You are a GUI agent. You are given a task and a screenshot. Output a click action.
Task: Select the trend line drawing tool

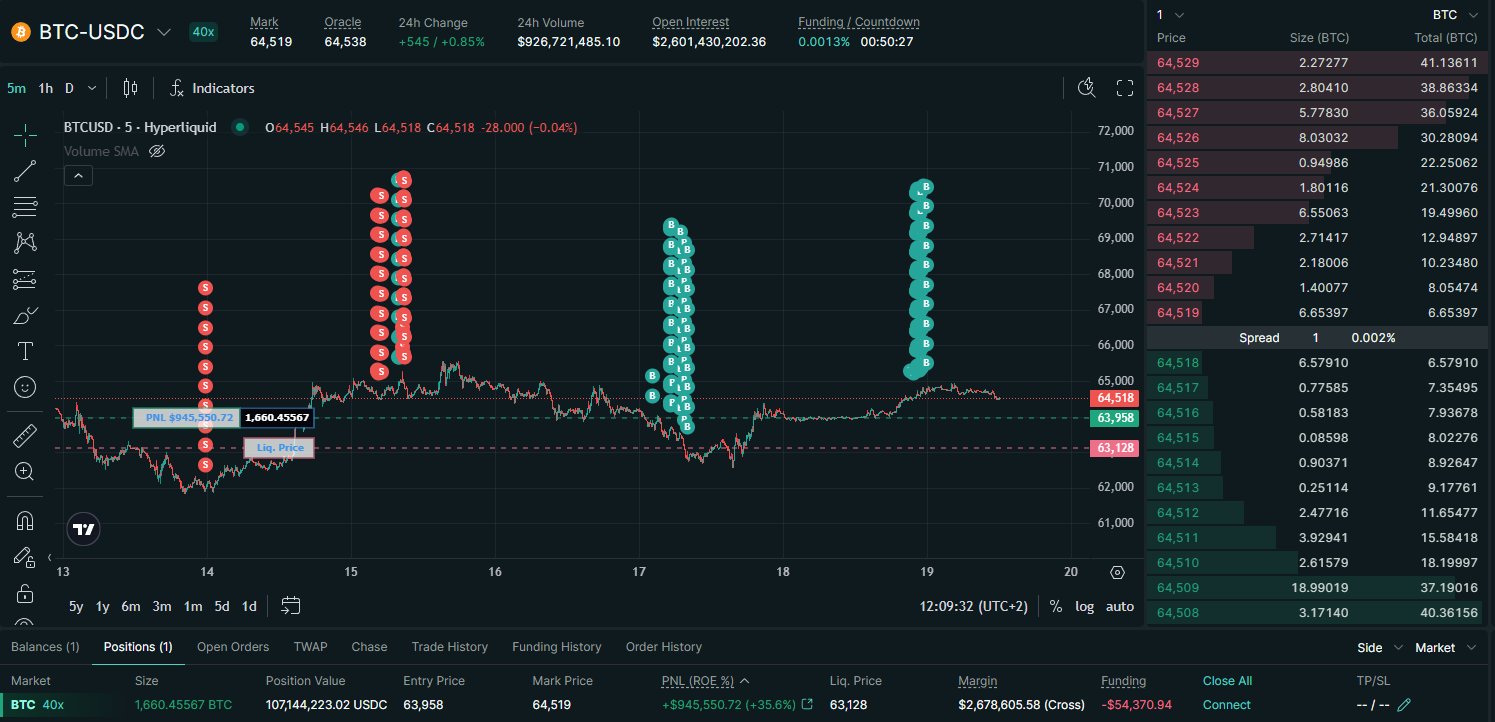tap(25, 171)
